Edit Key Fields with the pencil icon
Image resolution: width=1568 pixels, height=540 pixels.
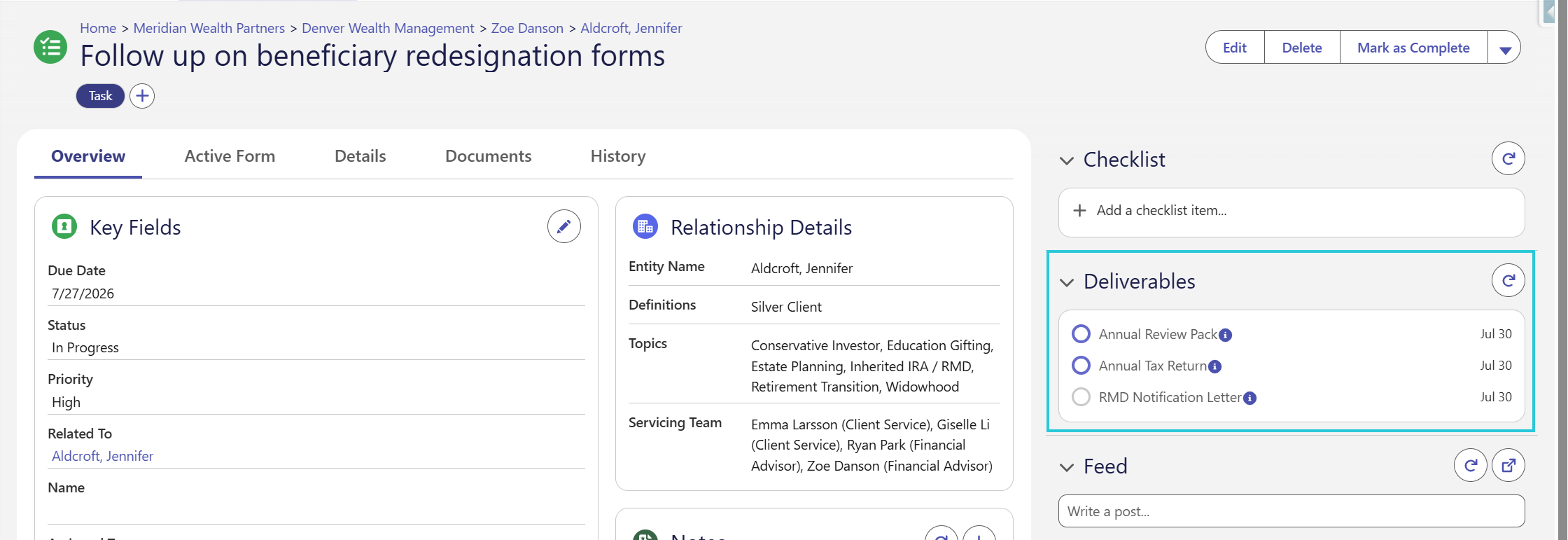(563, 227)
